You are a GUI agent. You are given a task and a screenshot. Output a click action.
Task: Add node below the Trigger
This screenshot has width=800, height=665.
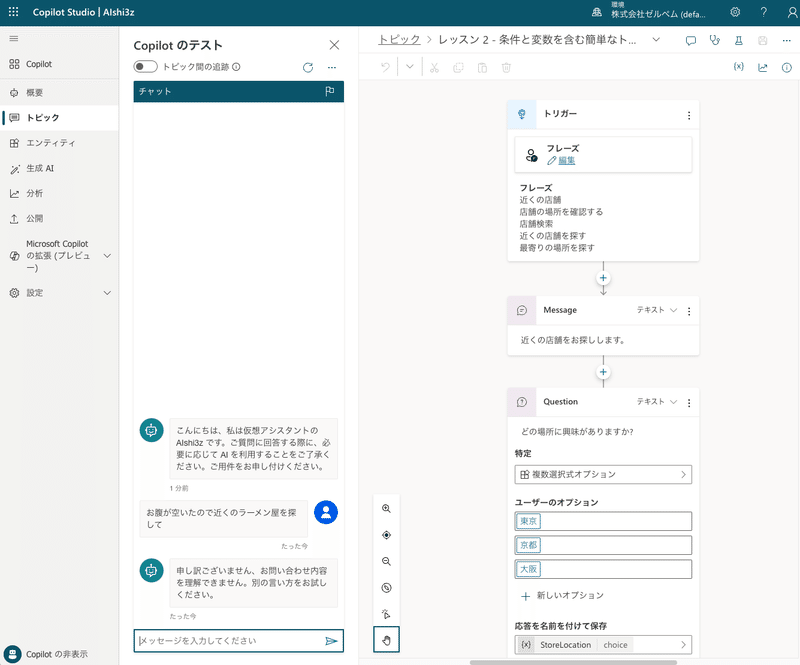tap(603, 278)
